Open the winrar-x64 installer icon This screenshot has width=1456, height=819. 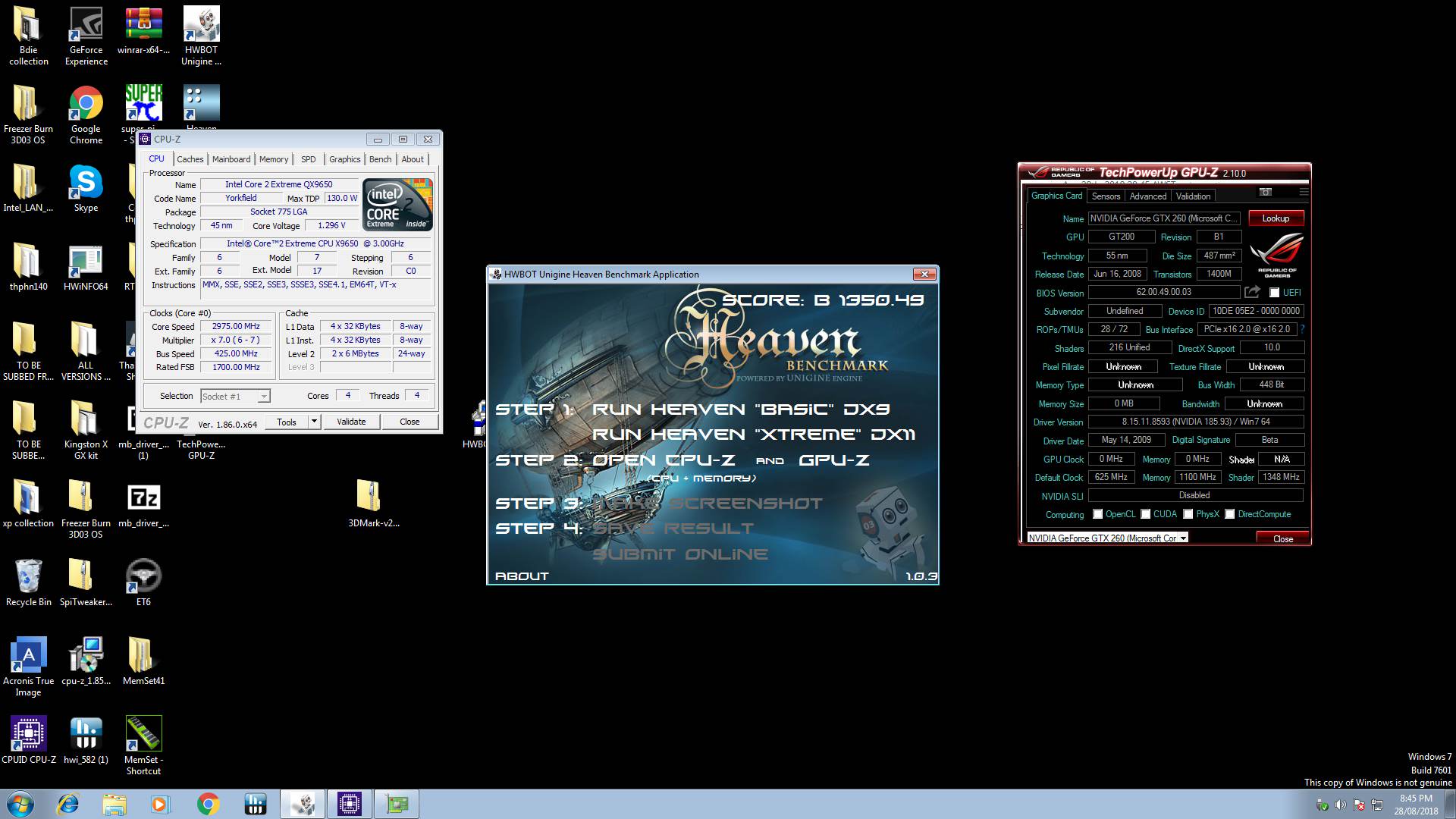tap(143, 30)
